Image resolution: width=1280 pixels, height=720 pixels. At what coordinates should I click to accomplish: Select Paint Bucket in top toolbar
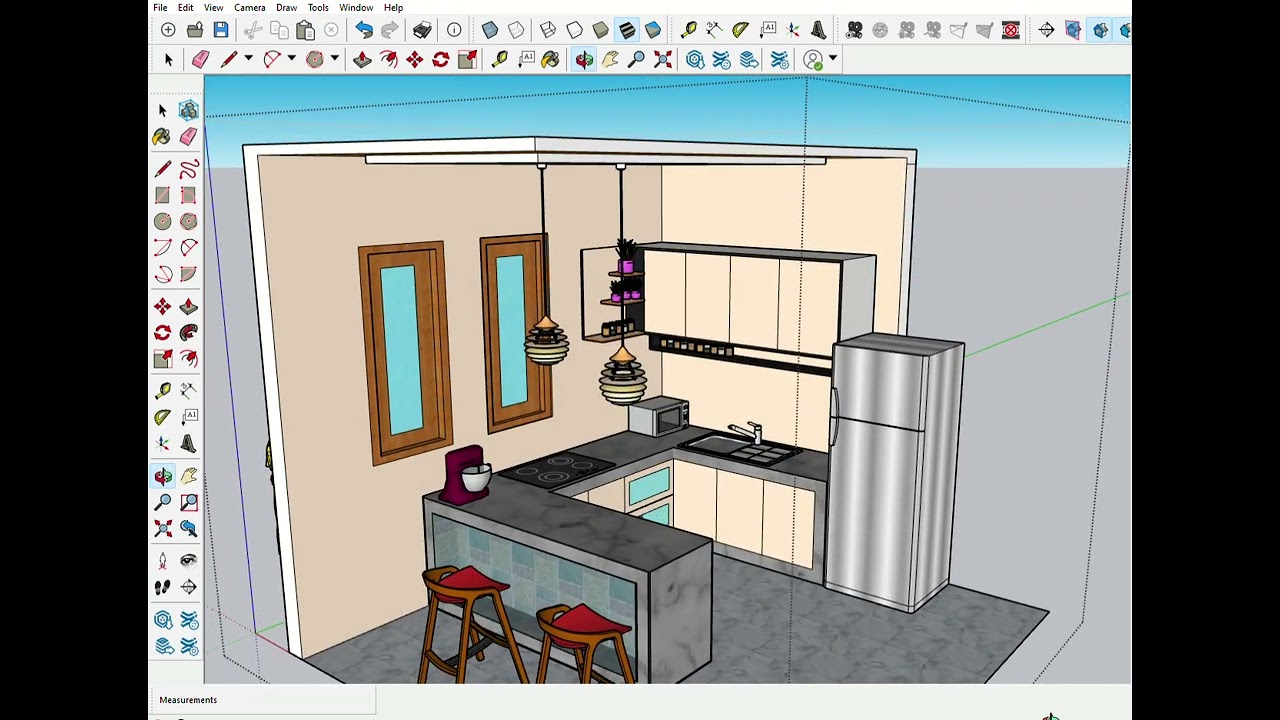tap(550, 60)
